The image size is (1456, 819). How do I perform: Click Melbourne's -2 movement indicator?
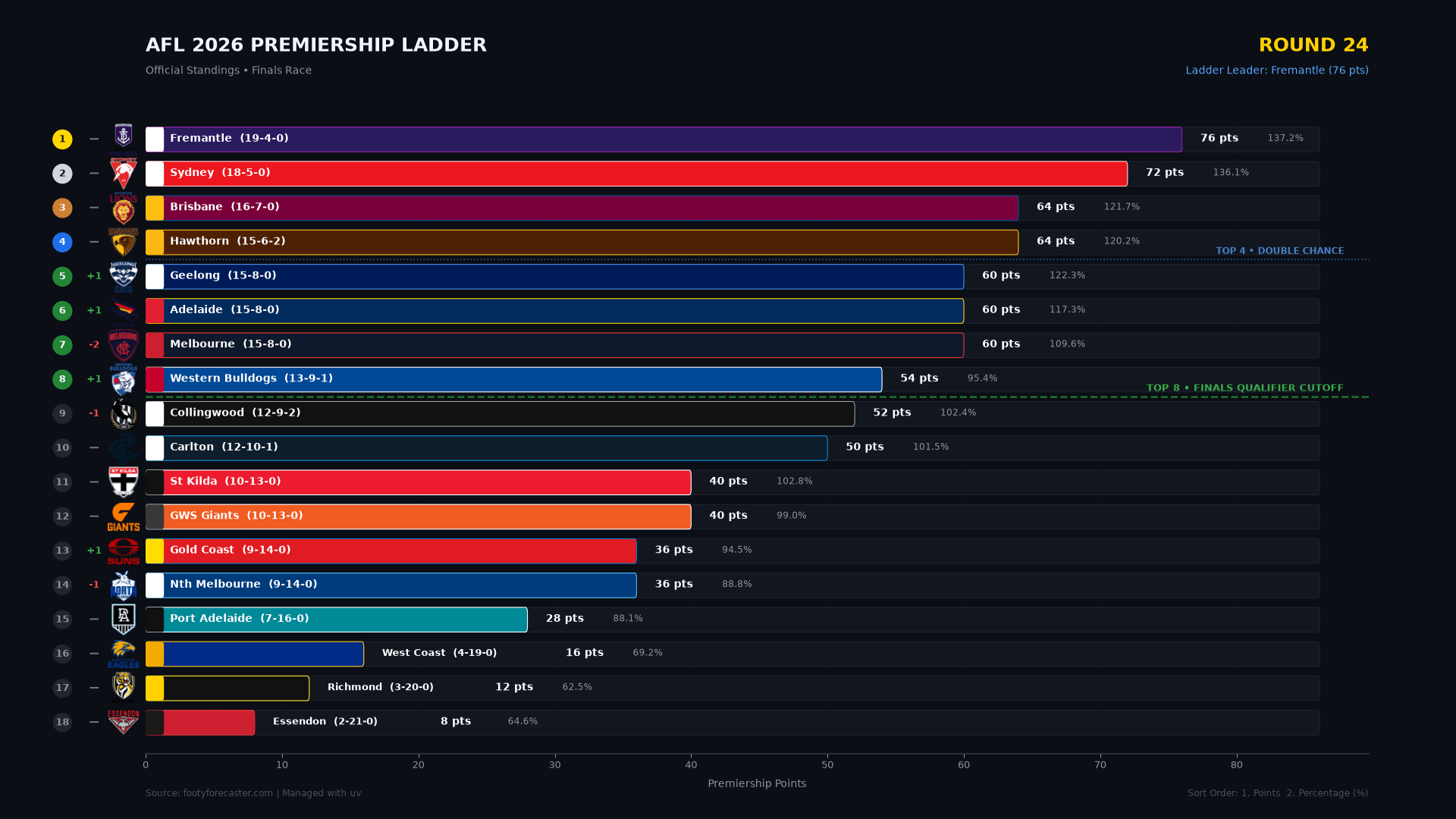tap(94, 344)
